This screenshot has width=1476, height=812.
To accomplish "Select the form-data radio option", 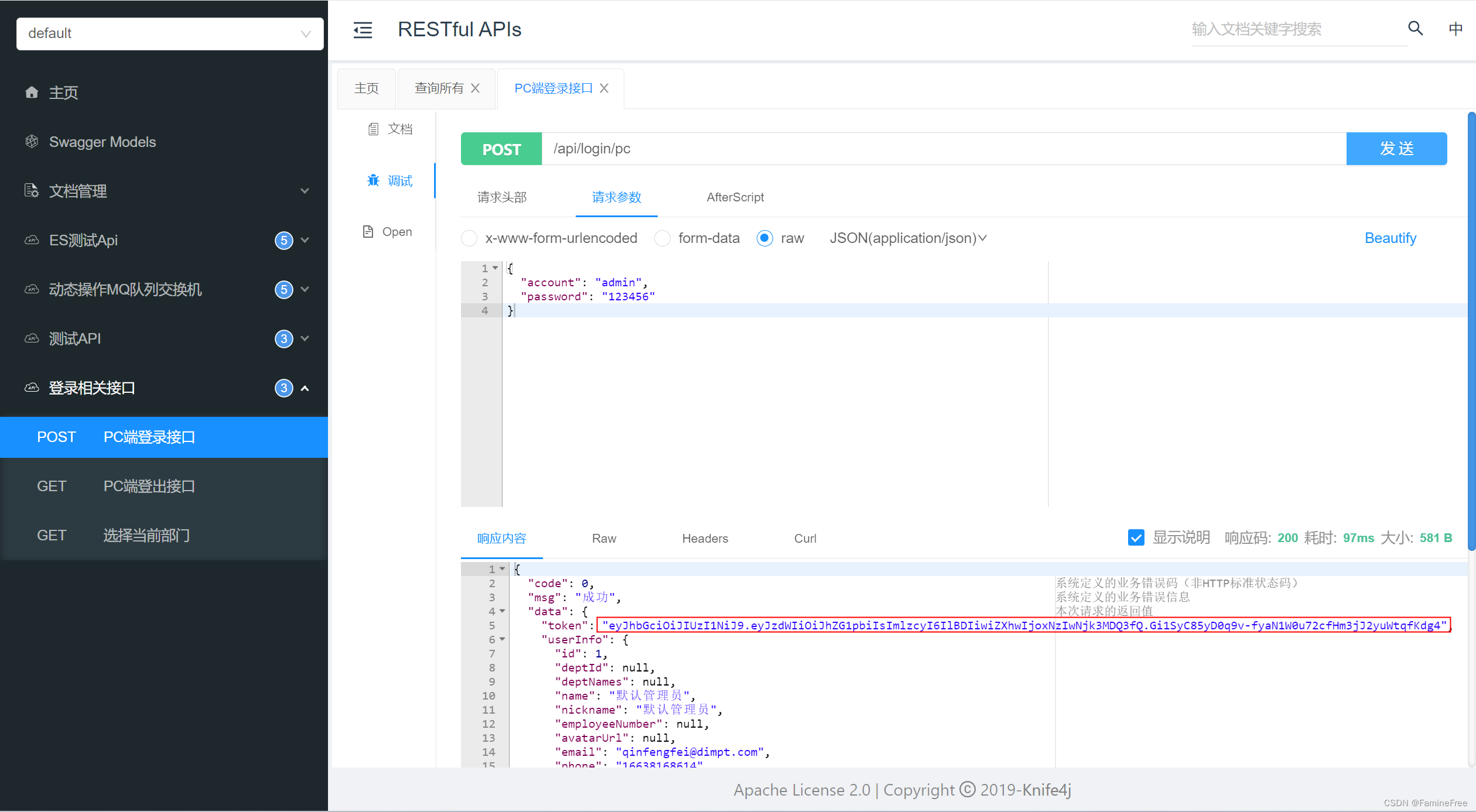I will coord(662,238).
